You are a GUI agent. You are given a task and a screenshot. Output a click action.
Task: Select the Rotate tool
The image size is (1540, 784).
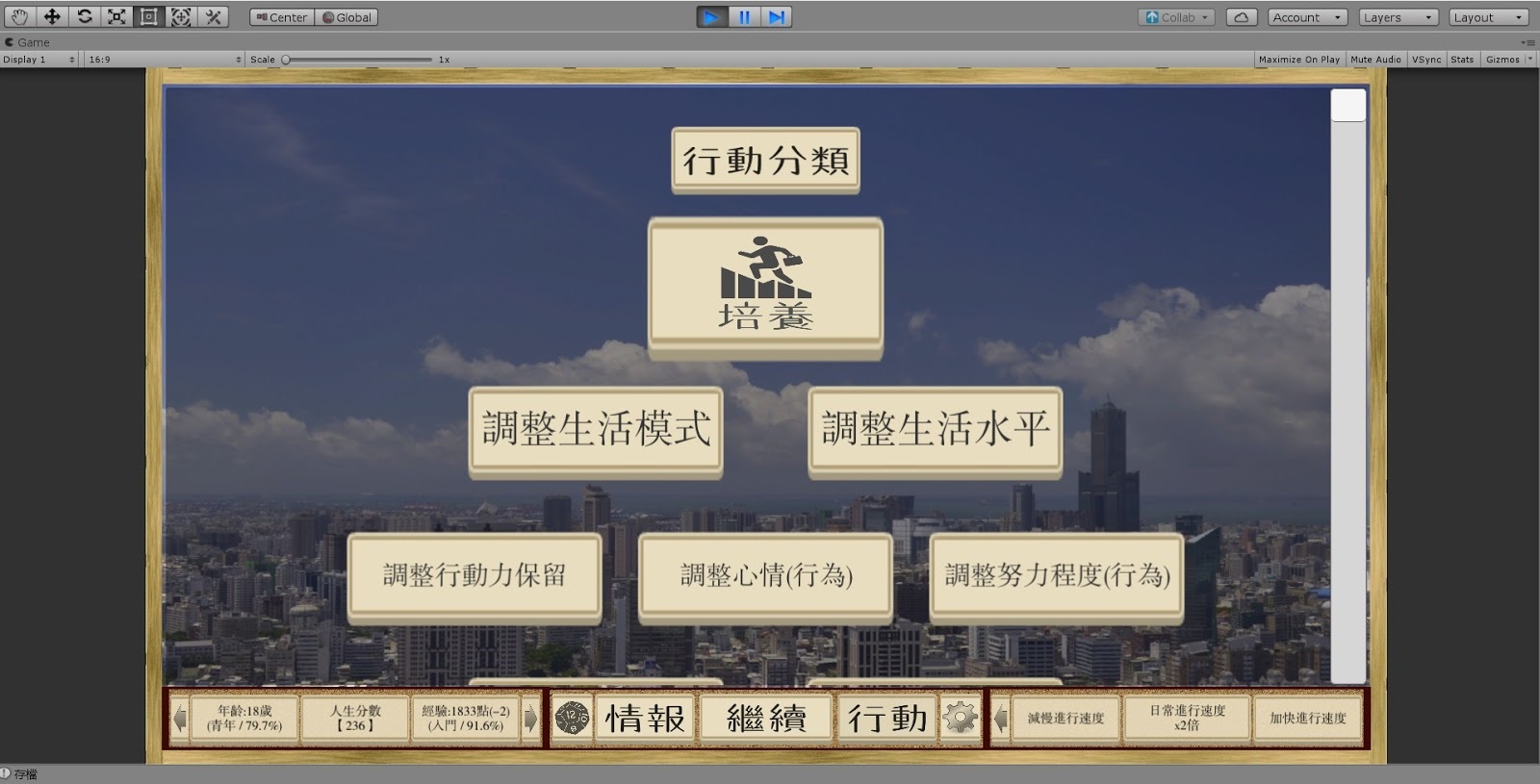pyautogui.click(x=85, y=17)
